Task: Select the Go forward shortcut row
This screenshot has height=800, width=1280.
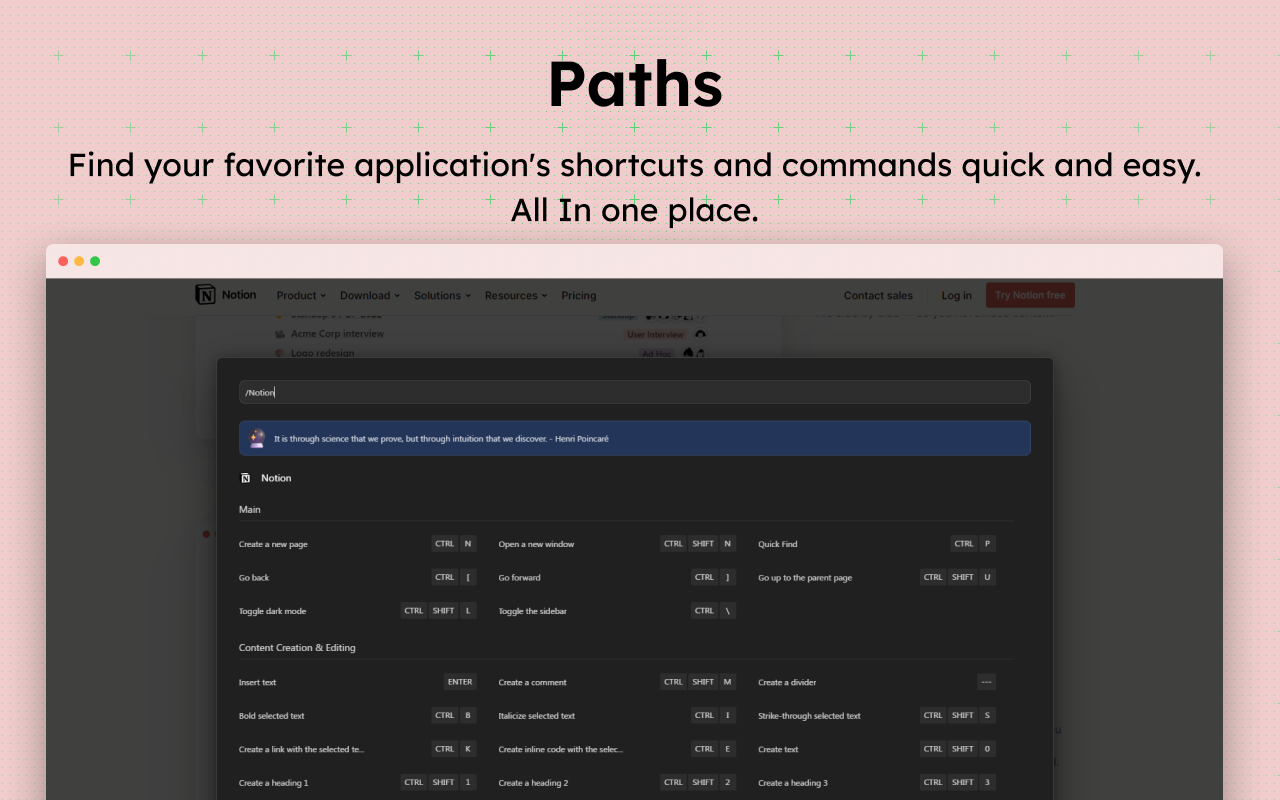Action: point(617,577)
